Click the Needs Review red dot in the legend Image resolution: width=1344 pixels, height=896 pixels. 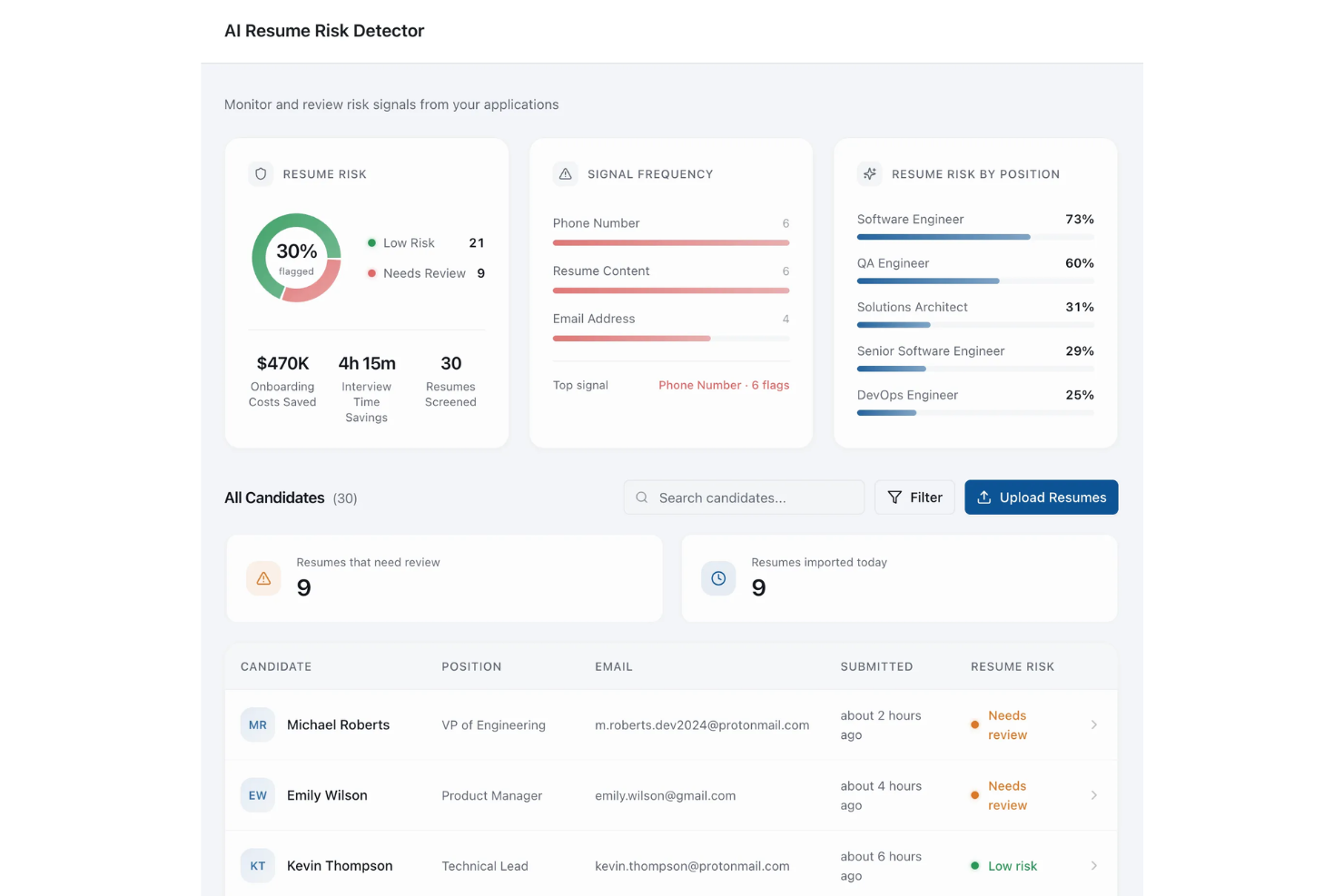(x=371, y=272)
